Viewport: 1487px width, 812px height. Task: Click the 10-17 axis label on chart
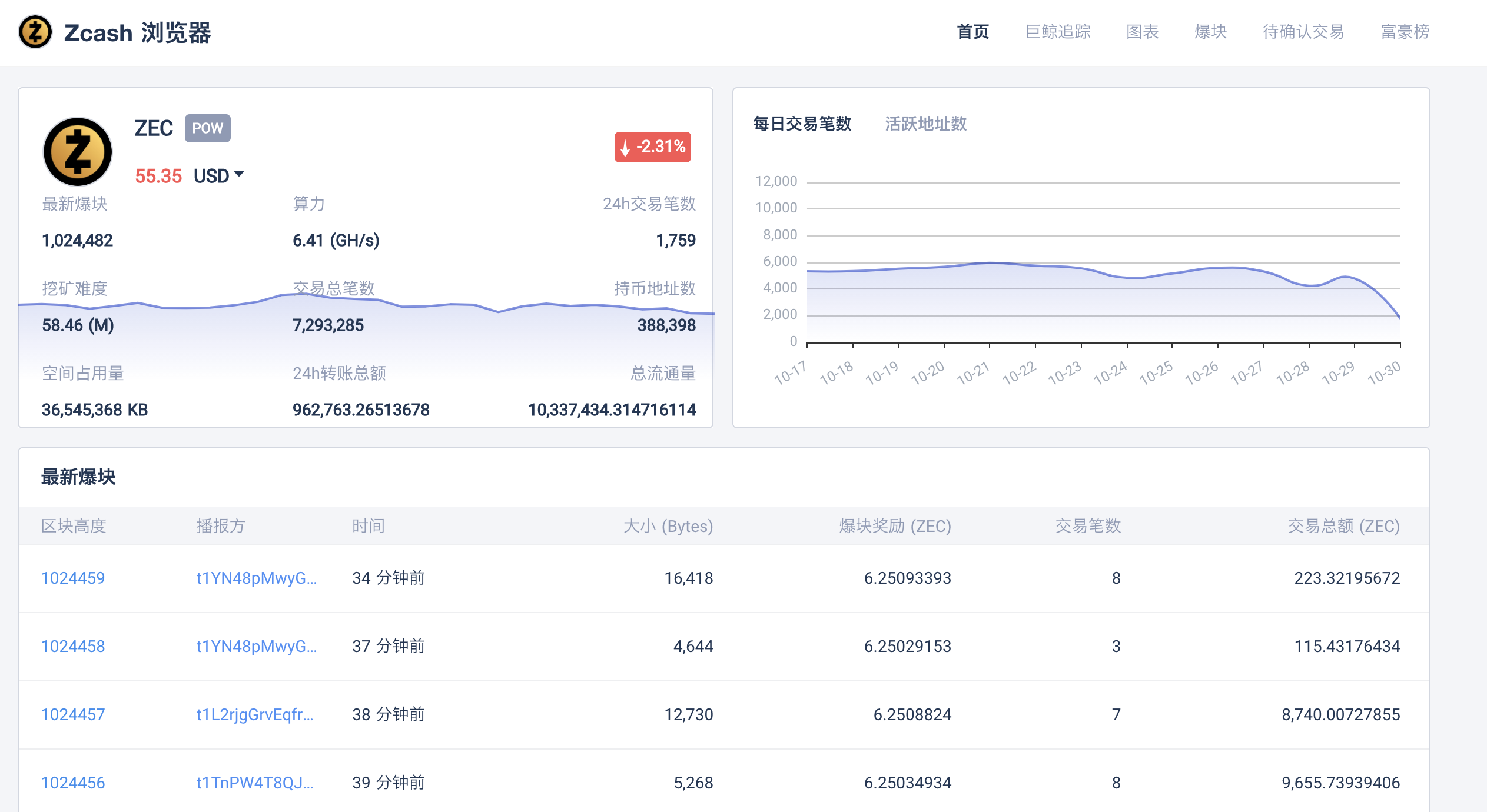click(x=791, y=373)
